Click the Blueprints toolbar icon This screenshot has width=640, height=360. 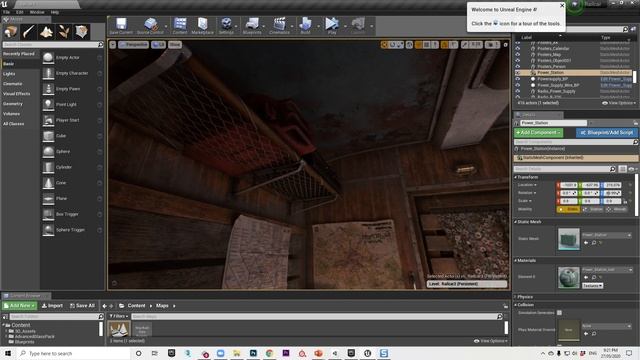pos(252,26)
